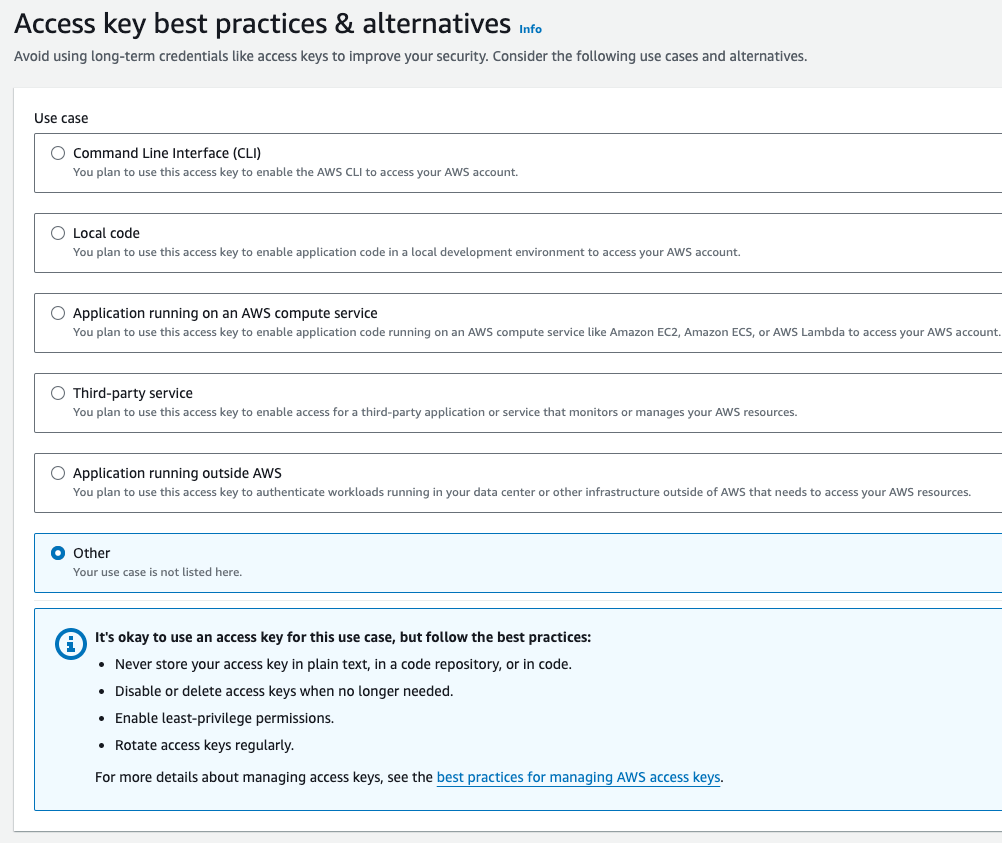Click the third-party application monitoring description text

coord(435,412)
